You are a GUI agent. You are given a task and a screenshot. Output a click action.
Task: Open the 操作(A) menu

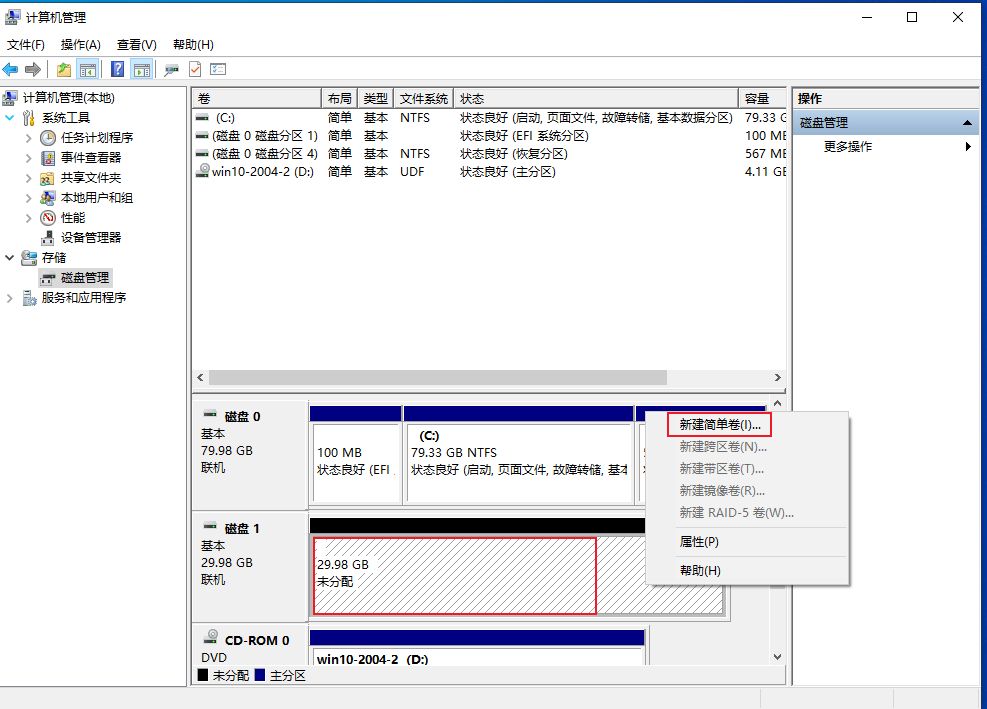click(80, 45)
